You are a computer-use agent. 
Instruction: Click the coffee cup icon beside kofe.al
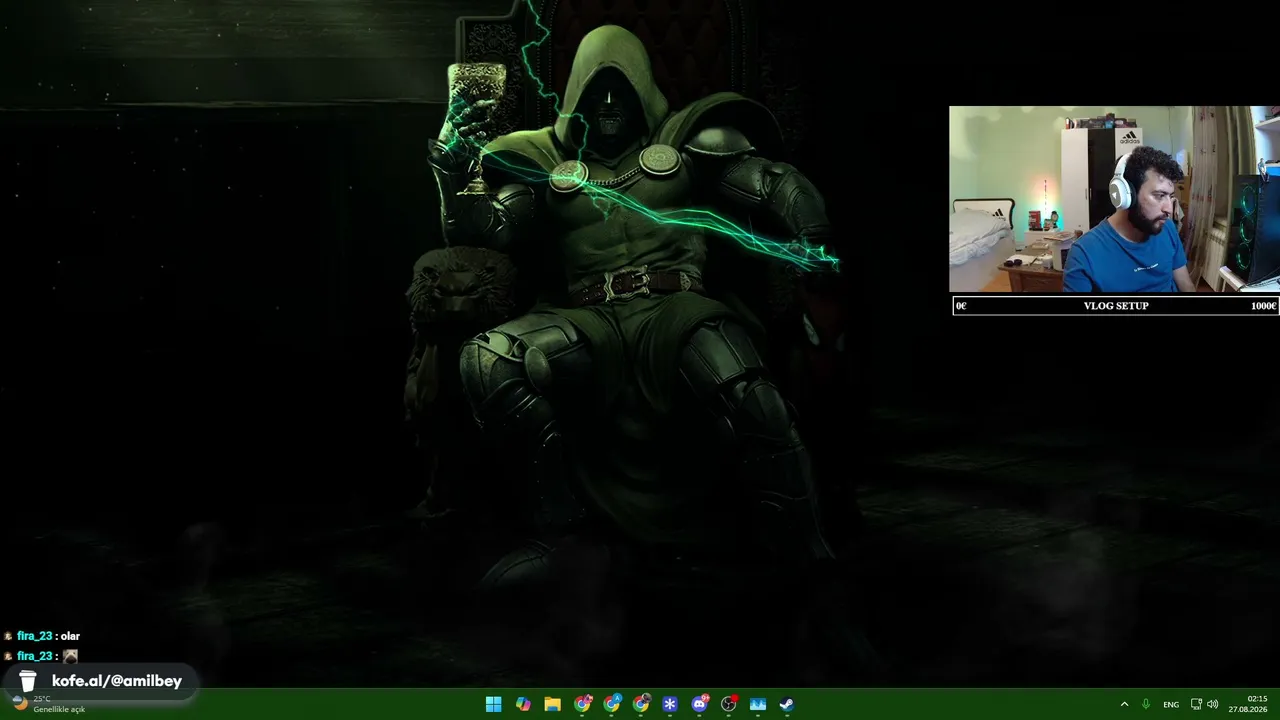(x=28, y=681)
